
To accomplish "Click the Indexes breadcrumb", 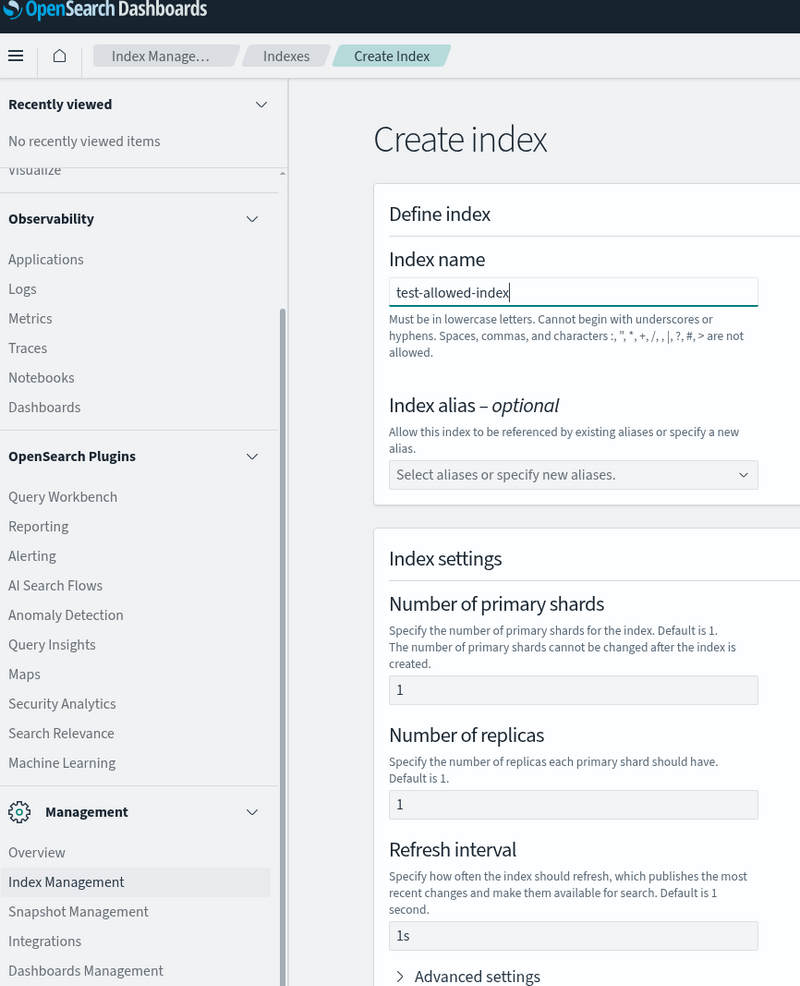I will pyautogui.click(x=286, y=56).
